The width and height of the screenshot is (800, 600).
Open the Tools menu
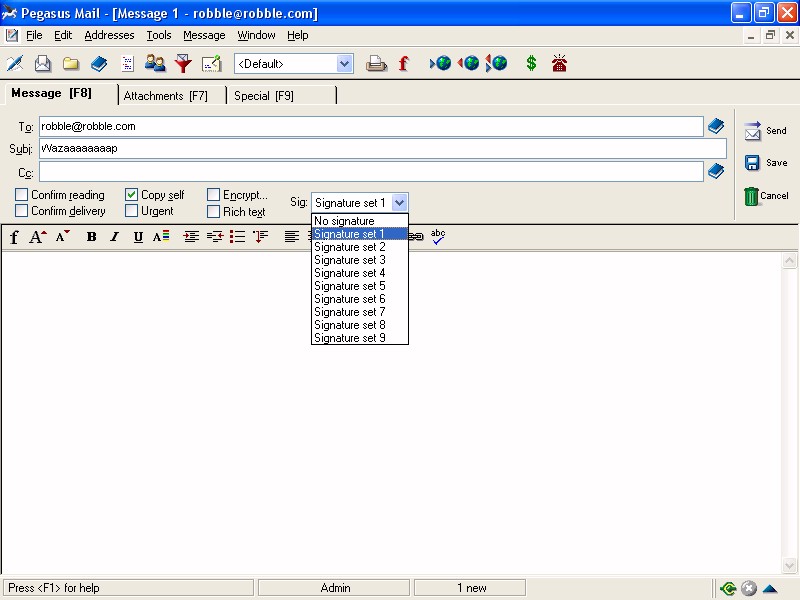[159, 35]
